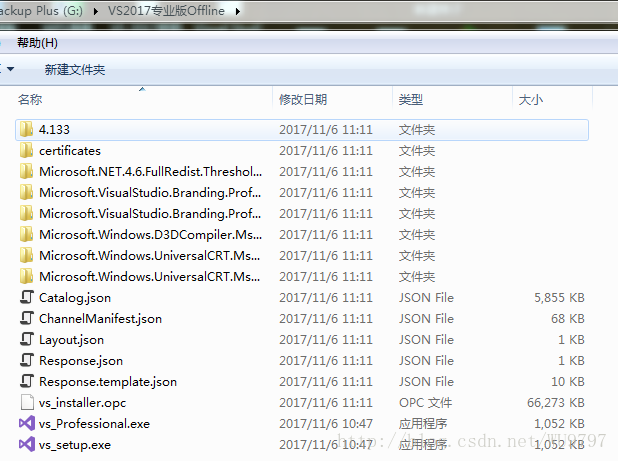Click the vs_installer.opc blank file icon
The width and height of the screenshot is (618, 461).
[x=27, y=403]
